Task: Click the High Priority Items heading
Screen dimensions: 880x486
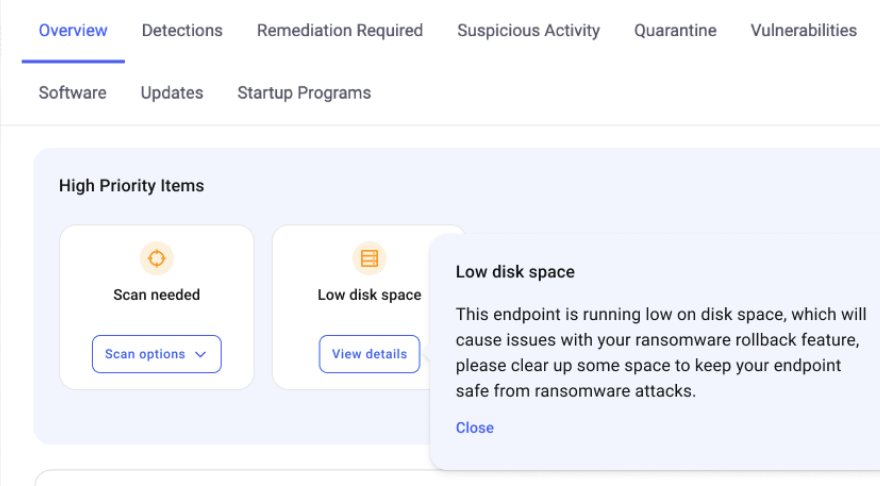Action: [131, 186]
